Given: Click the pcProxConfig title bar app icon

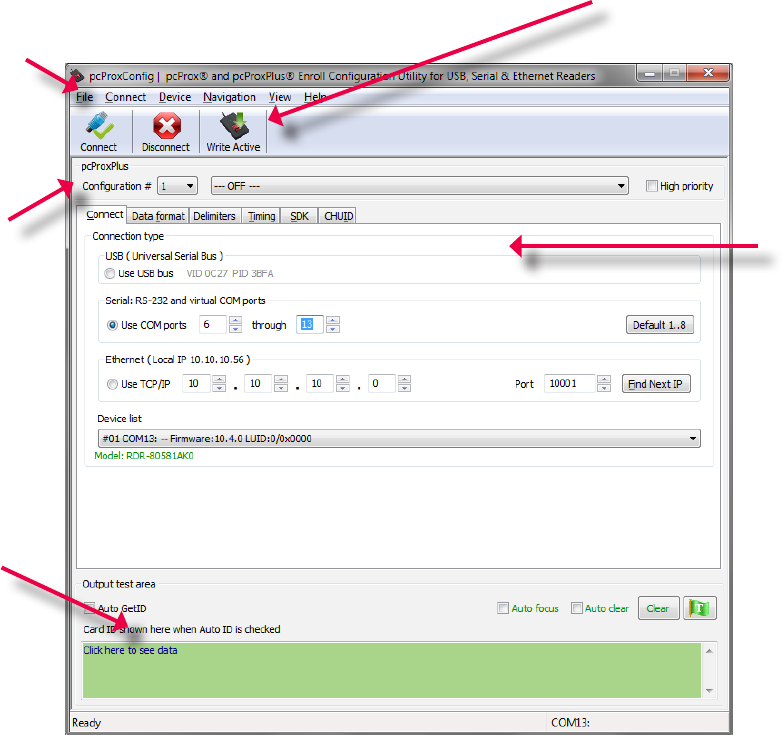Looking at the screenshot, I should (76, 76).
